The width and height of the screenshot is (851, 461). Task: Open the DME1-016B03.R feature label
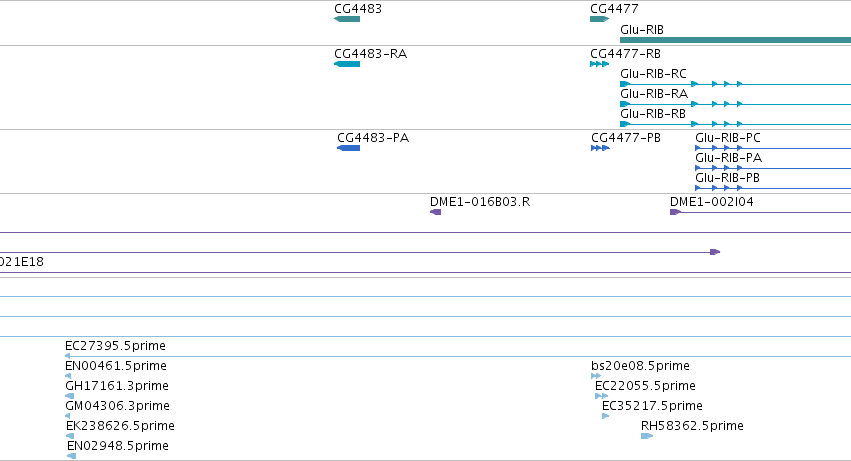point(480,202)
